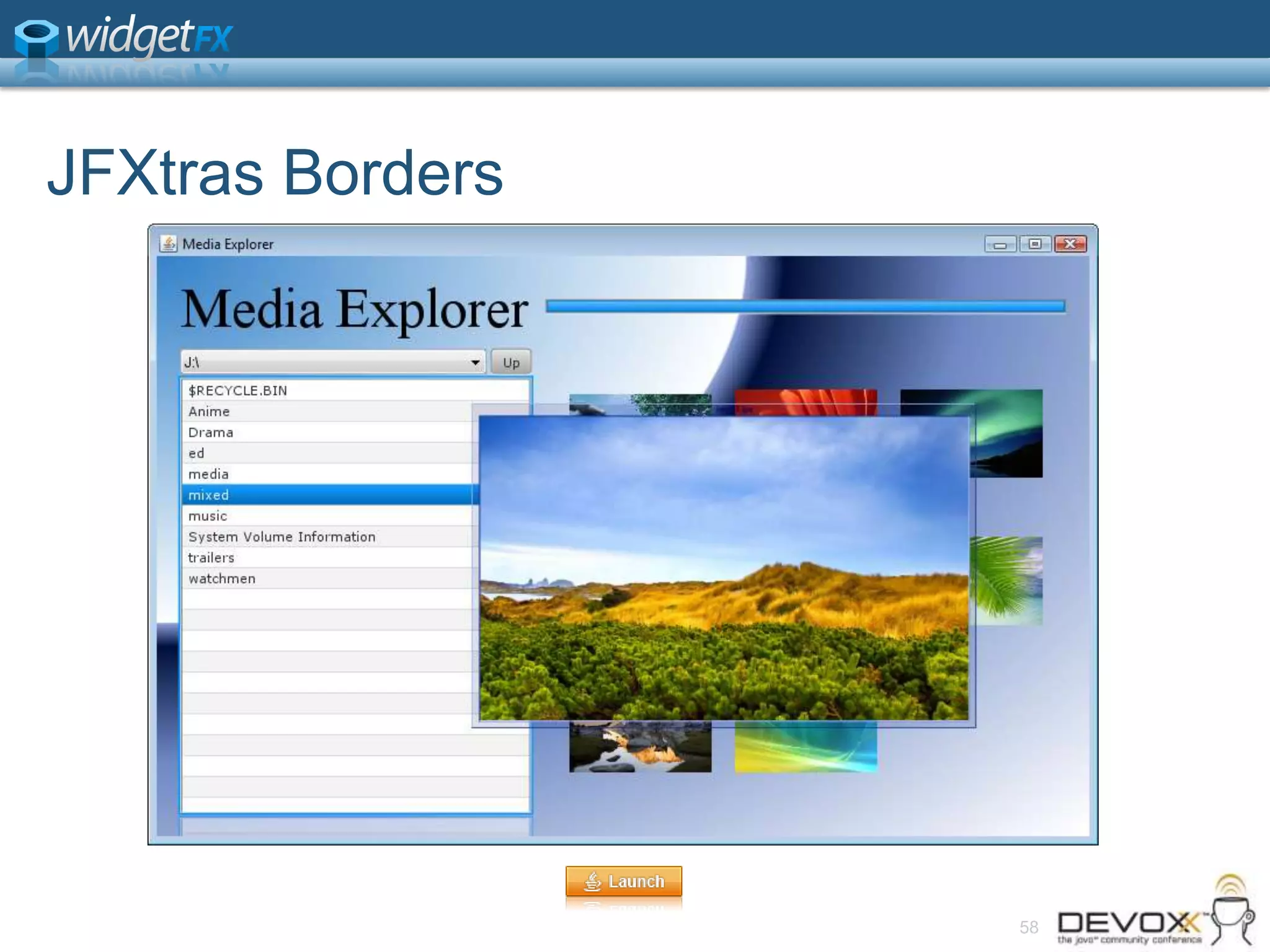Click the enlarged landscape dune image

point(724,568)
